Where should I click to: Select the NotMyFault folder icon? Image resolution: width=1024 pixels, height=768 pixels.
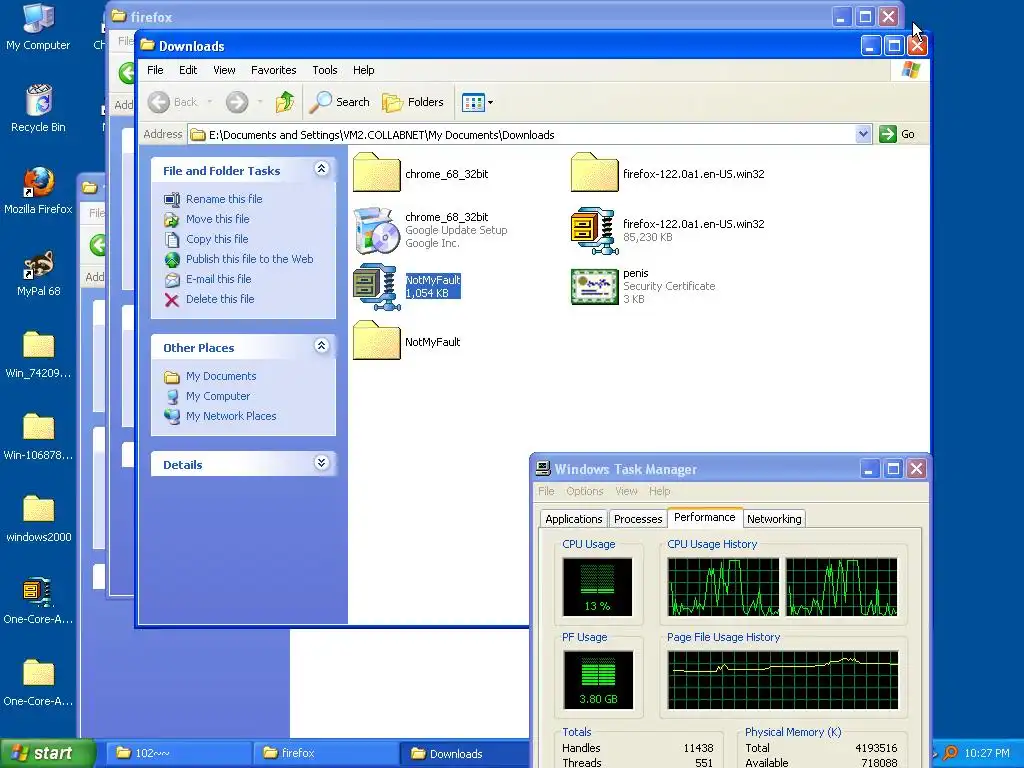coord(376,340)
